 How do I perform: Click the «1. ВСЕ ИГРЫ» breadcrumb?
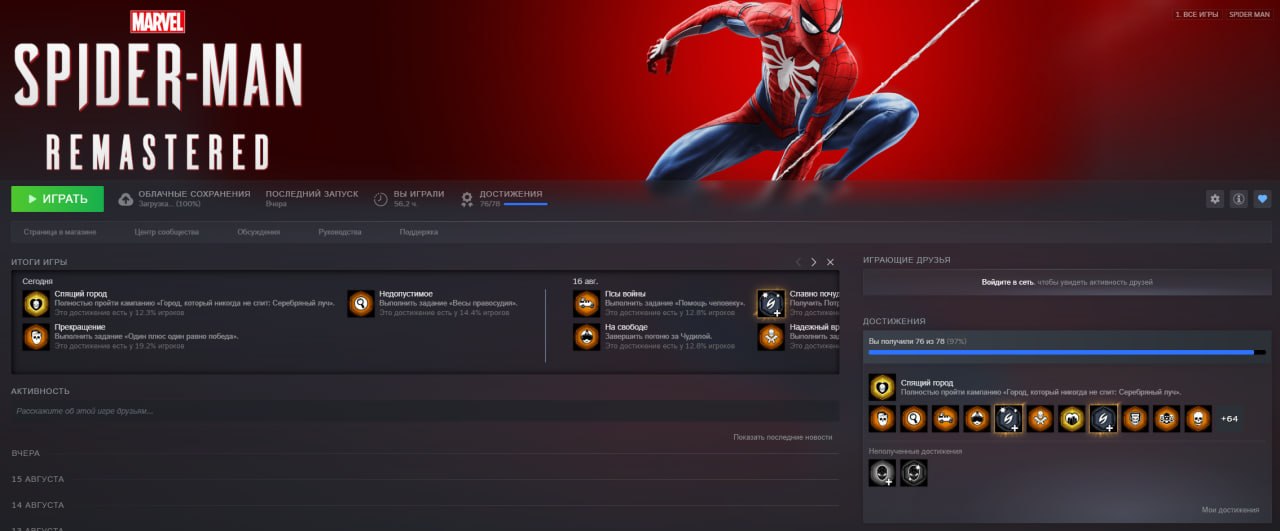pos(1197,15)
